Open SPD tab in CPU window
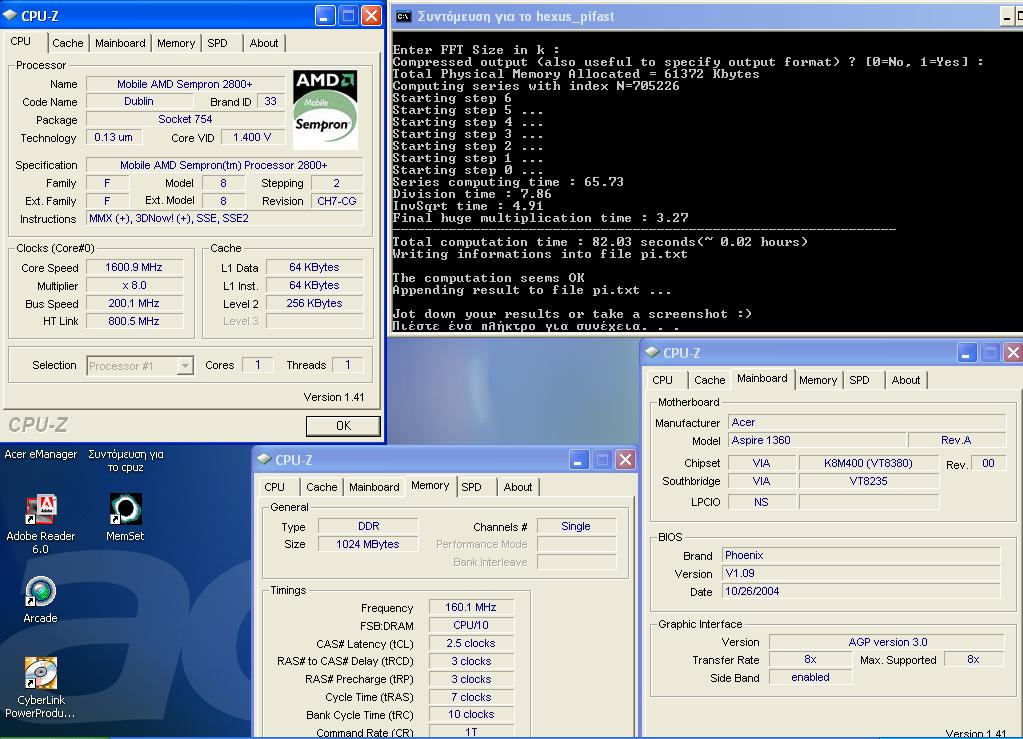The image size is (1023, 739). (217, 43)
